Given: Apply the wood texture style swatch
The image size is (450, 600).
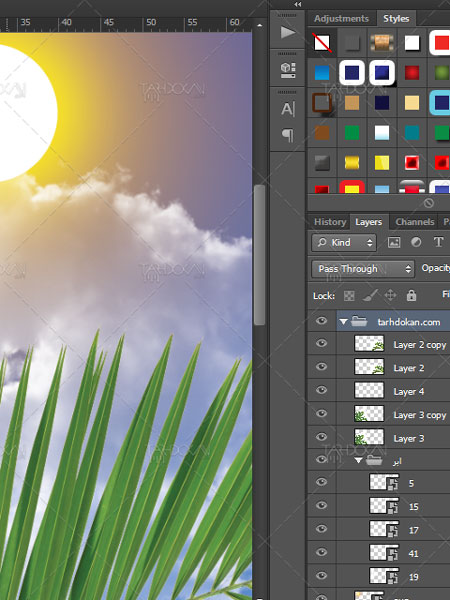Looking at the screenshot, I should (382, 42).
